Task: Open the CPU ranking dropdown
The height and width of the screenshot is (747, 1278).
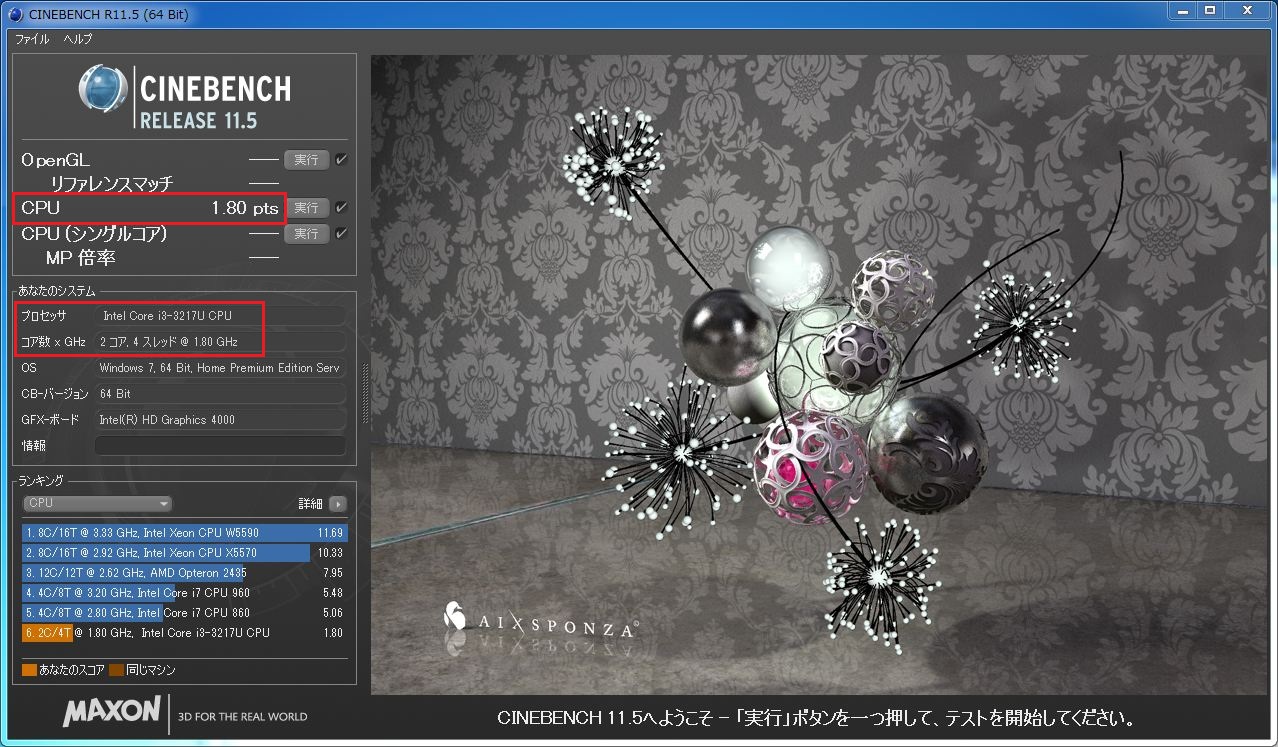Action: coord(97,504)
